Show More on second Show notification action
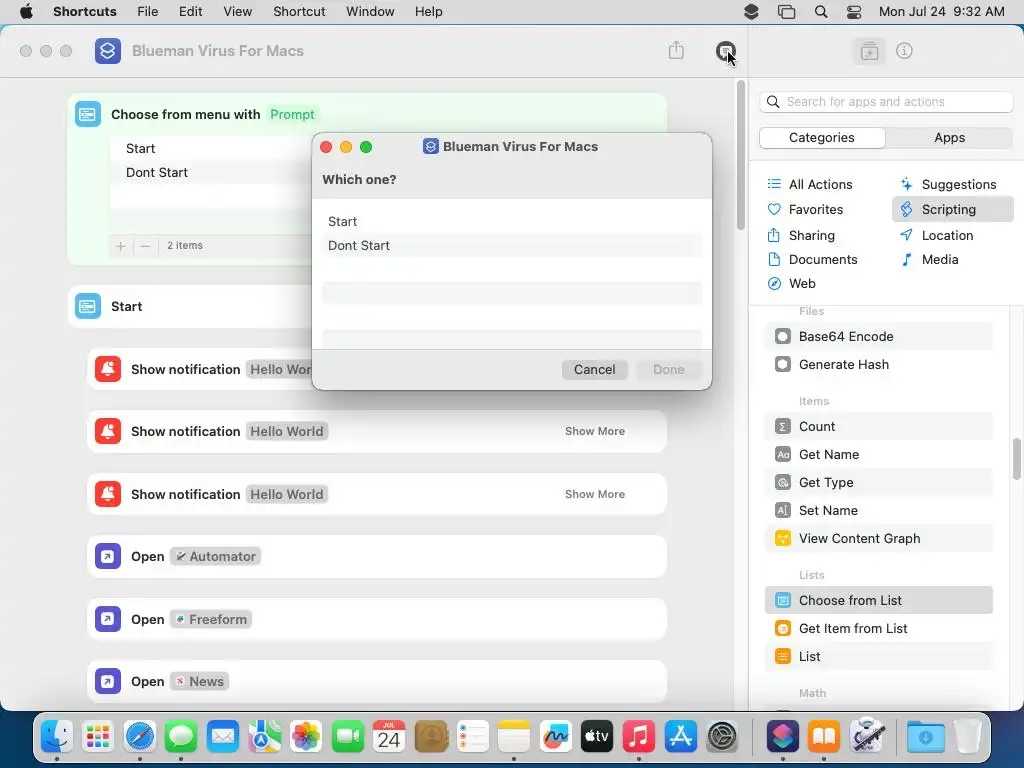The height and width of the screenshot is (768, 1024). click(595, 431)
